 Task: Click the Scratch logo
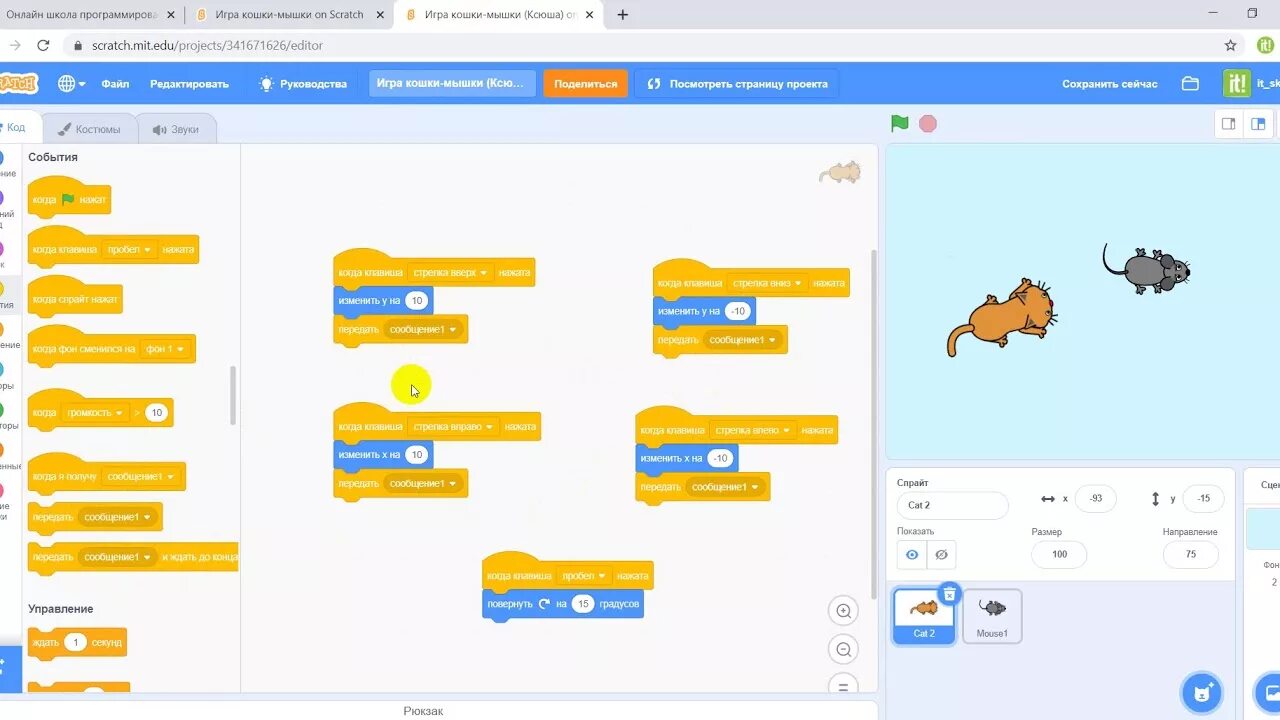pyautogui.click(x=17, y=84)
